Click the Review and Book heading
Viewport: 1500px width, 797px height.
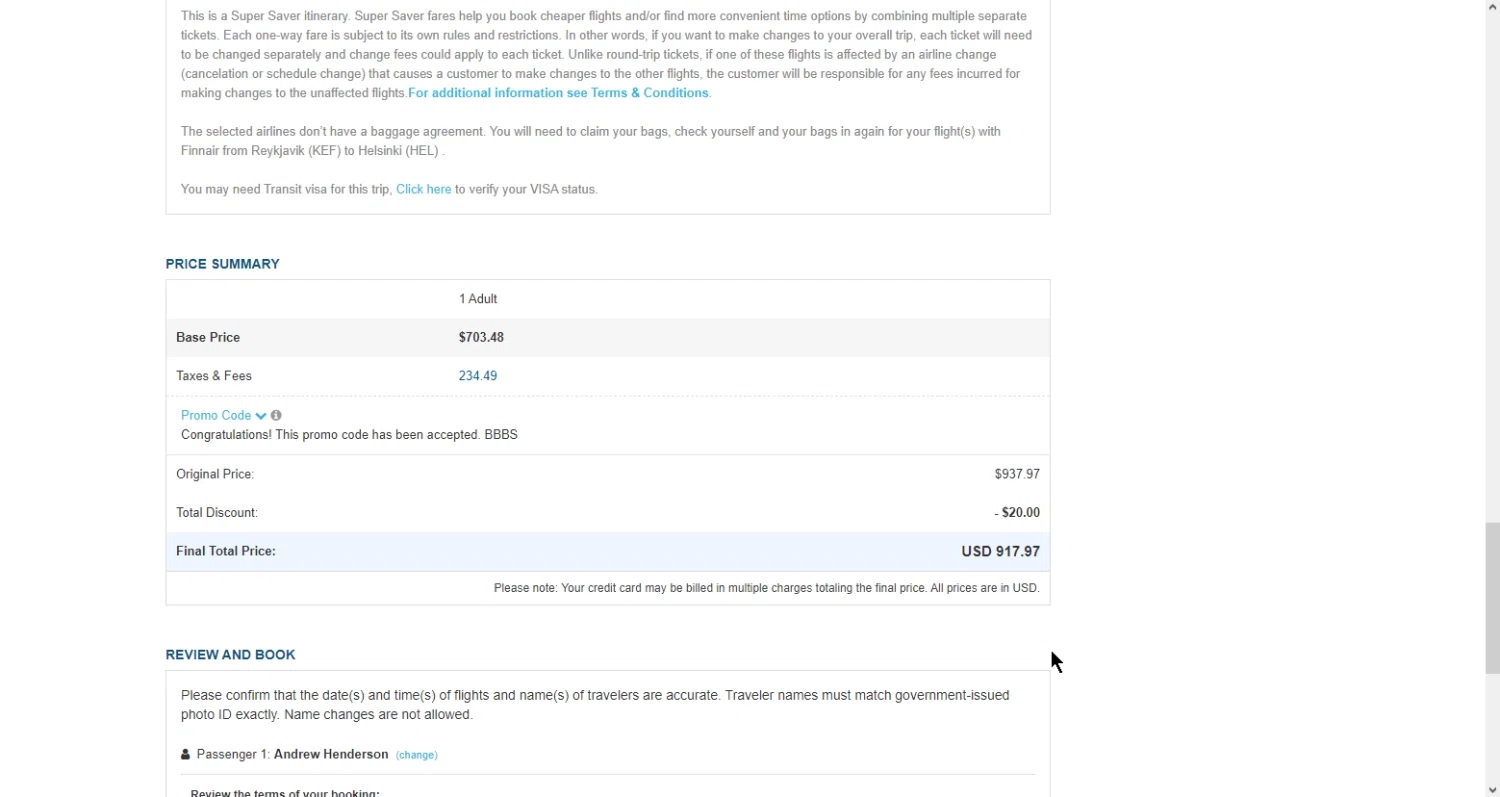click(x=230, y=655)
